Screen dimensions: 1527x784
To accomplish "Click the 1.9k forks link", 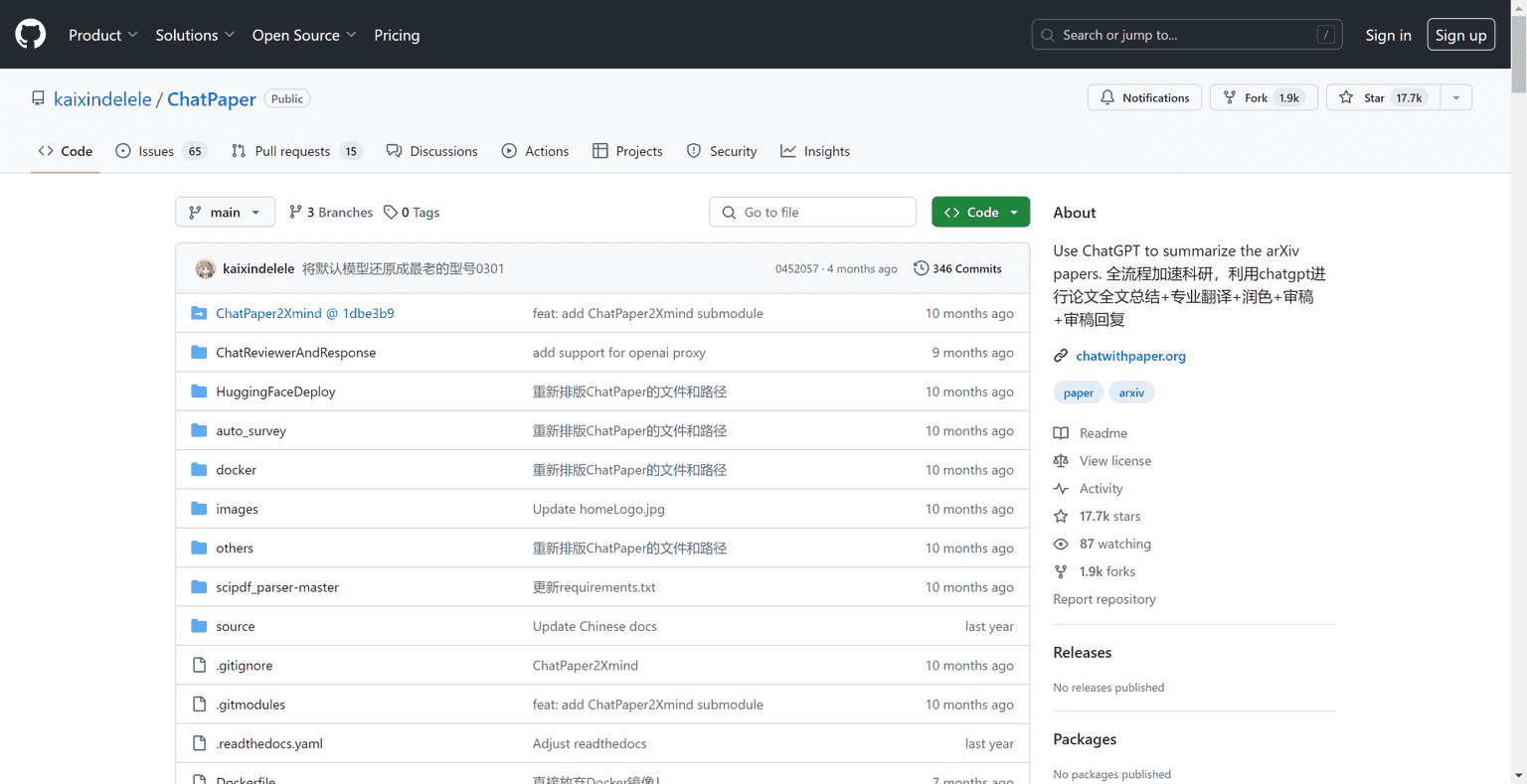I will pos(1106,571).
